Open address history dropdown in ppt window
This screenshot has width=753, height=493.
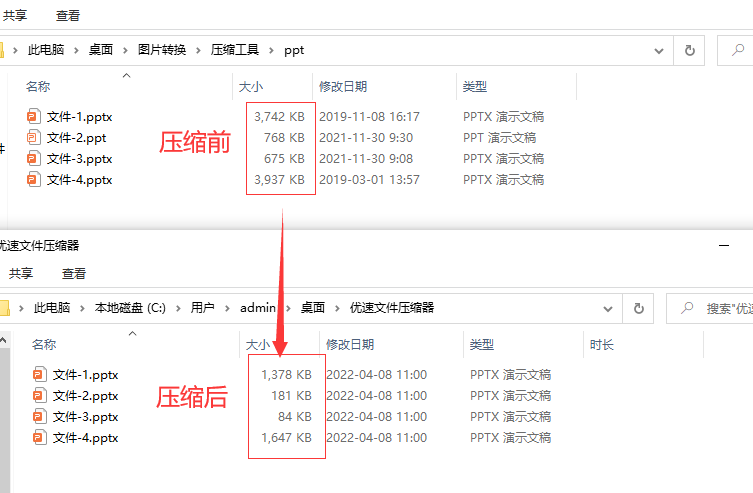pyautogui.click(x=659, y=50)
